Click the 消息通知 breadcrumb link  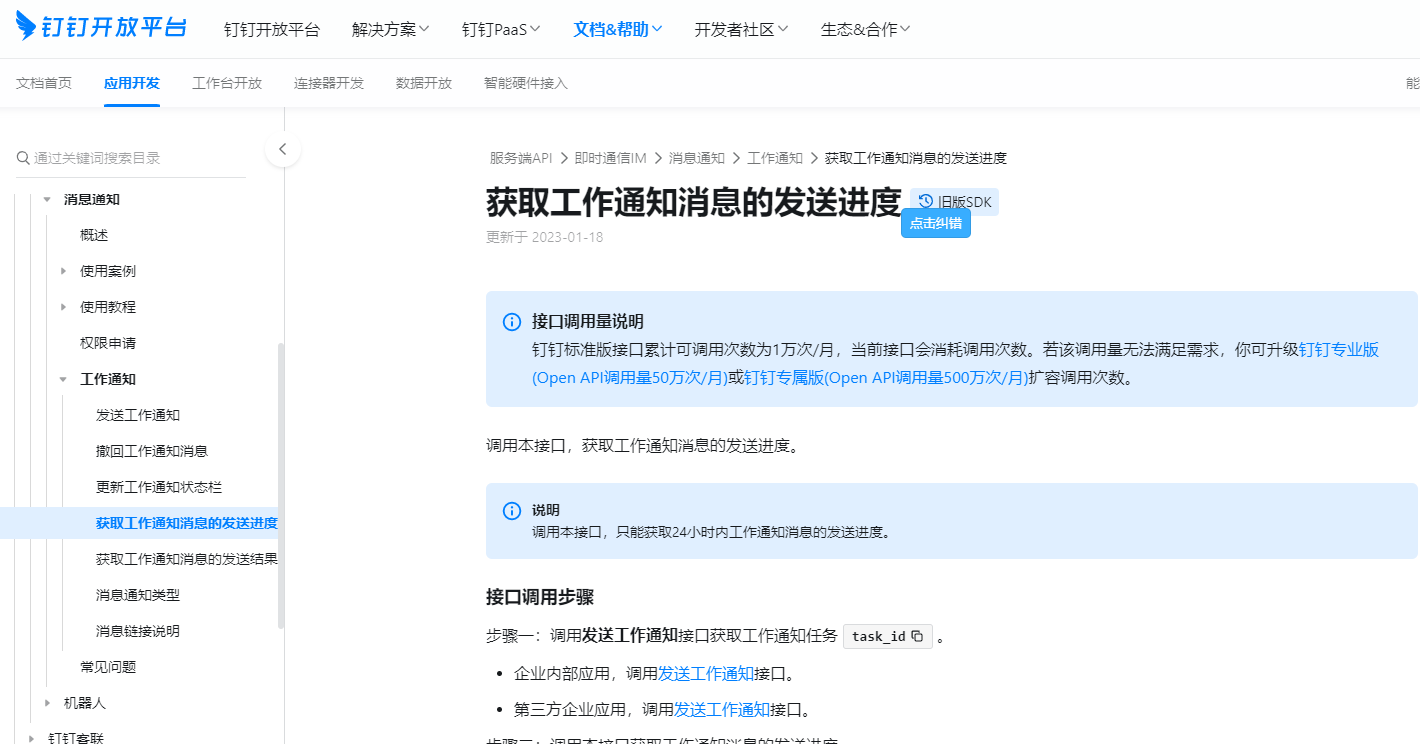click(x=697, y=158)
